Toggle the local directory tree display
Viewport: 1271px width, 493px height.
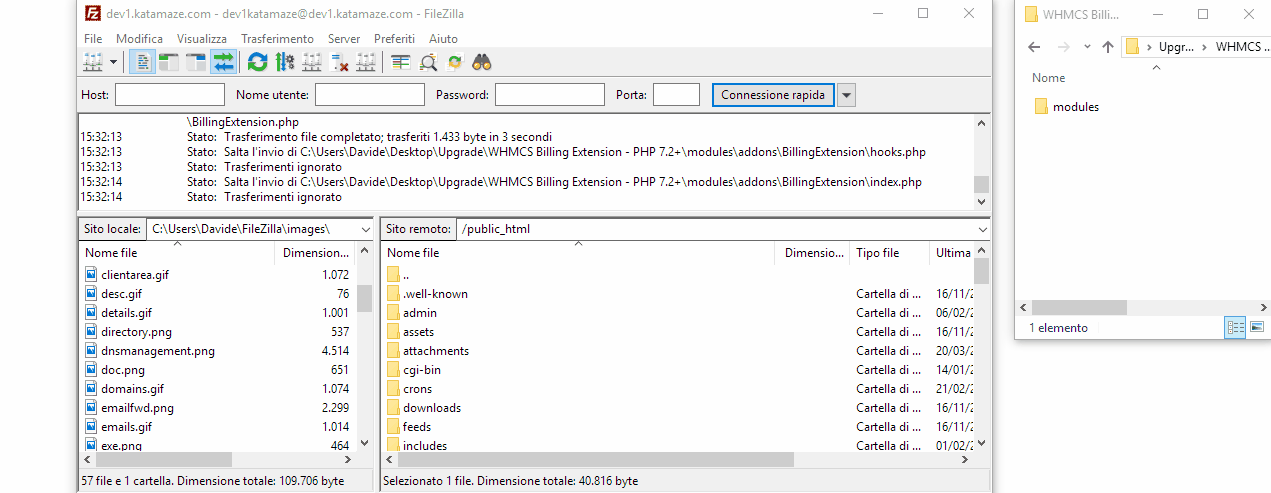168,62
